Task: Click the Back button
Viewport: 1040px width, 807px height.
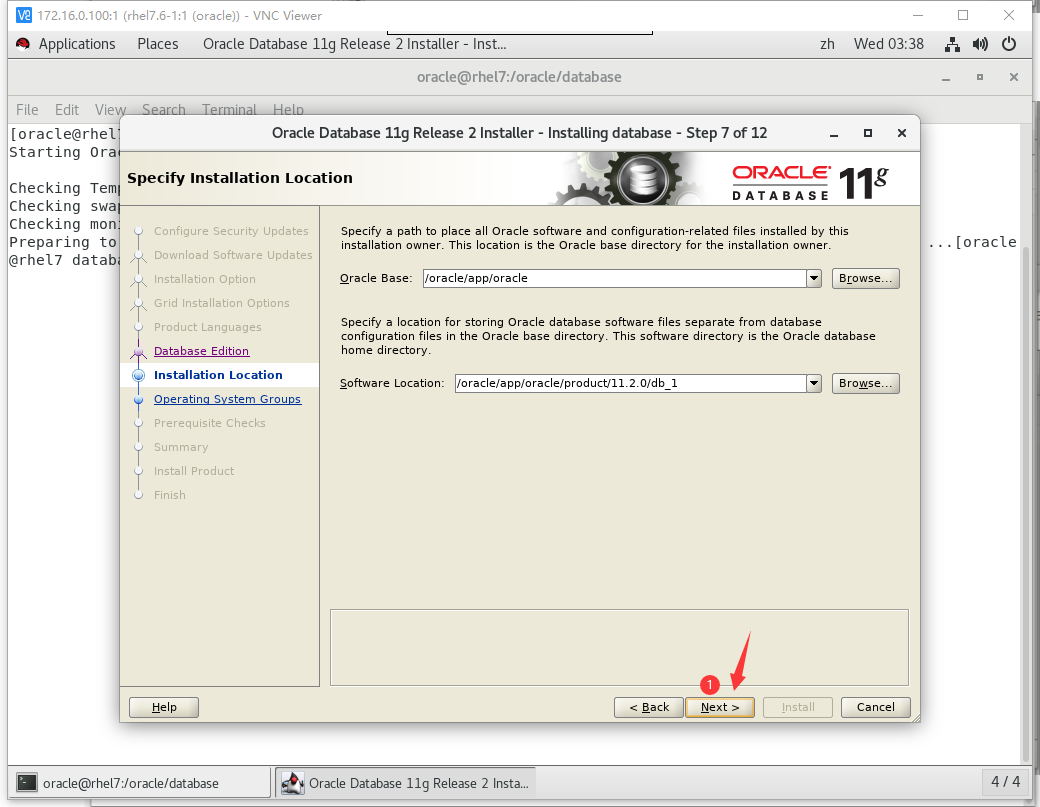Action: click(x=649, y=707)
